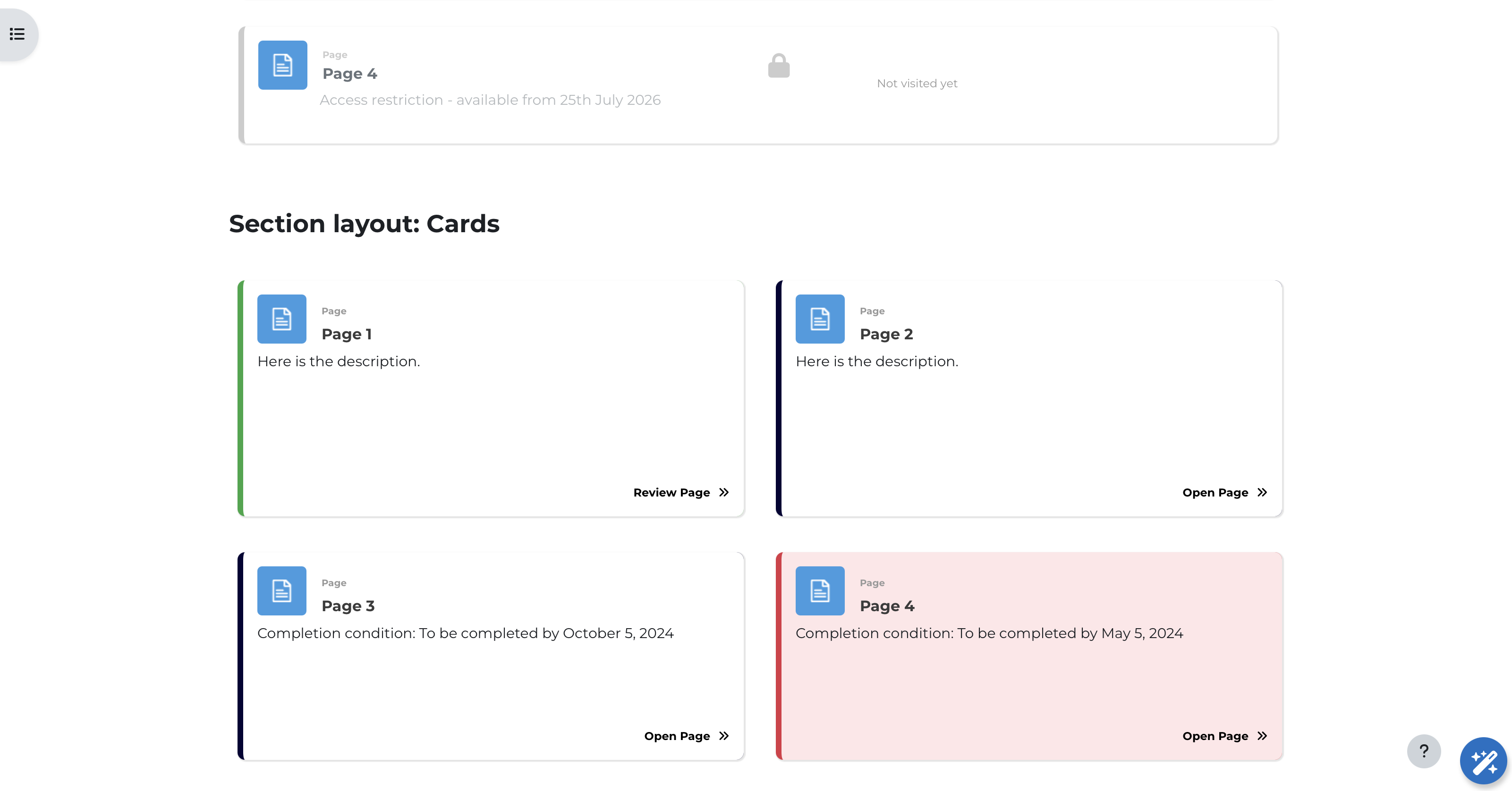1512x791 pixels.
Task: Open the Page 3 title link
Action: [x=348, y=606]
